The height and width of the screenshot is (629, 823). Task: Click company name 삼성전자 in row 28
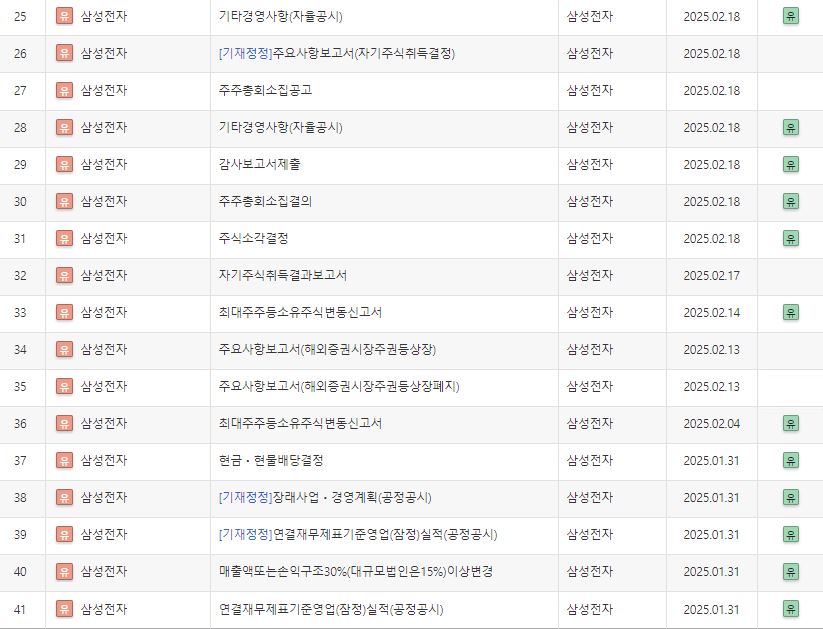pyautogui.click(x=104, y=128)
